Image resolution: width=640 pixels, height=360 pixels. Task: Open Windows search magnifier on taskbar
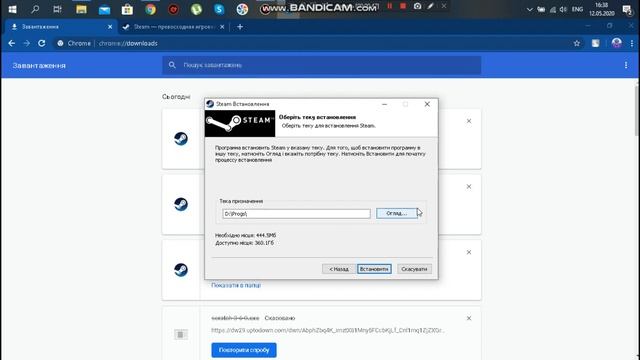pyautogui.click(x=35, y=9)
